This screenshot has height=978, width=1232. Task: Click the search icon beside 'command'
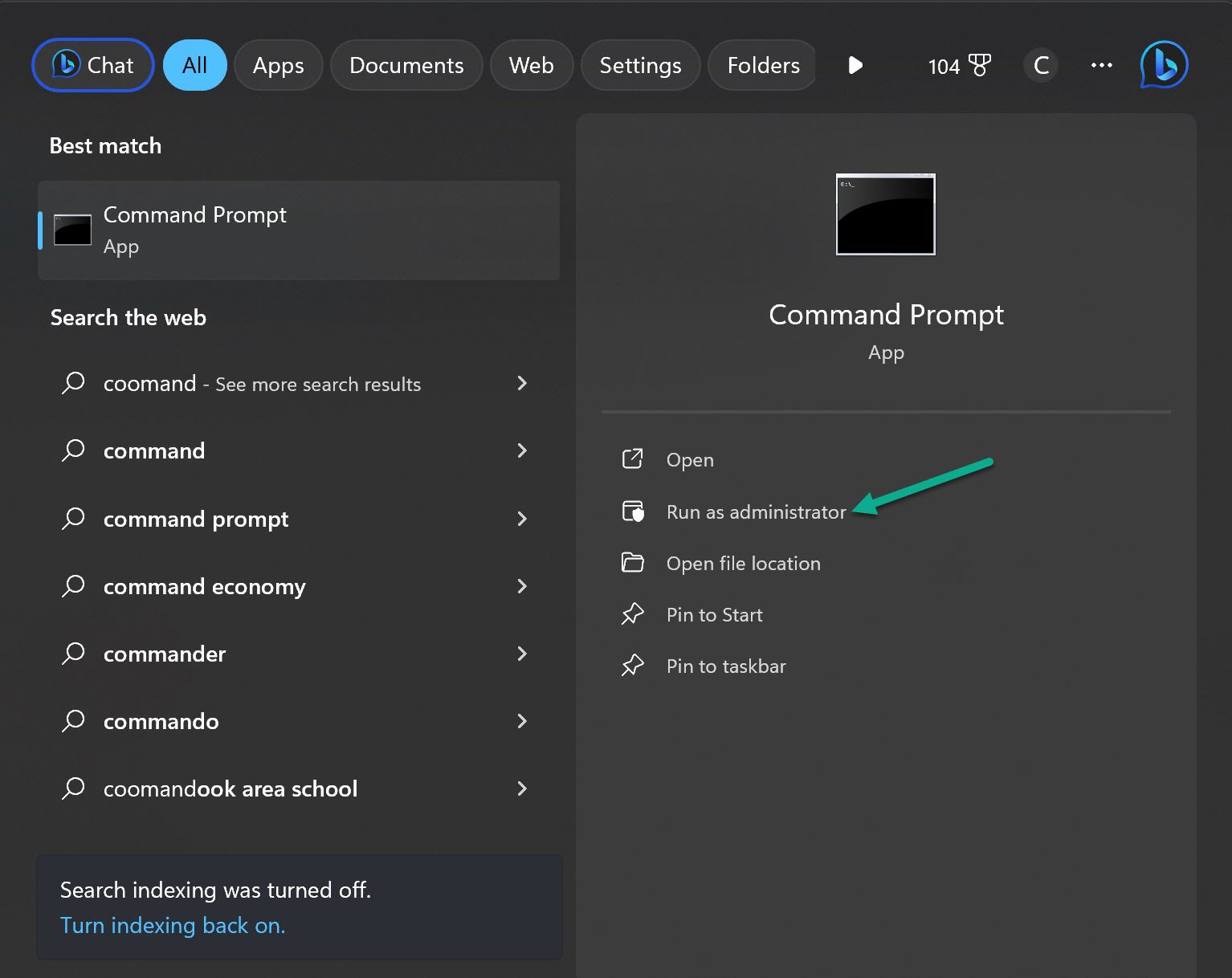tap(73, 450)
